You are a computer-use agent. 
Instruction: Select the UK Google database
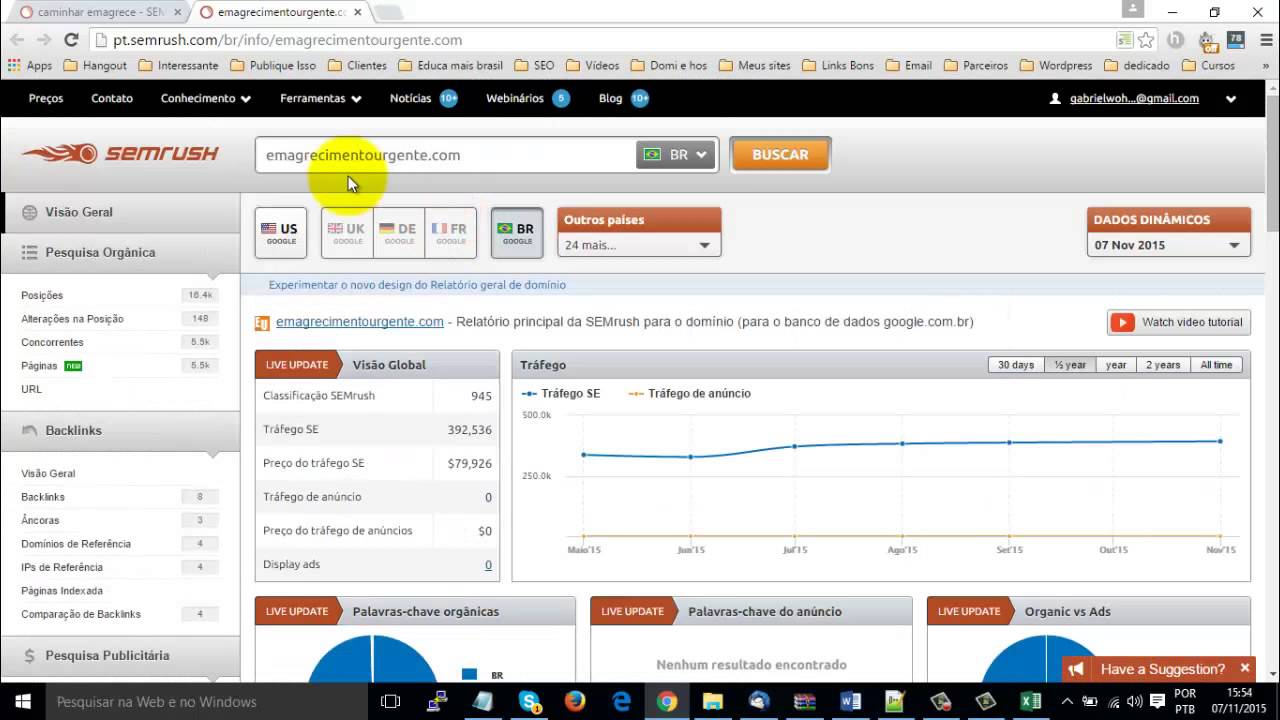coord(347,233)
